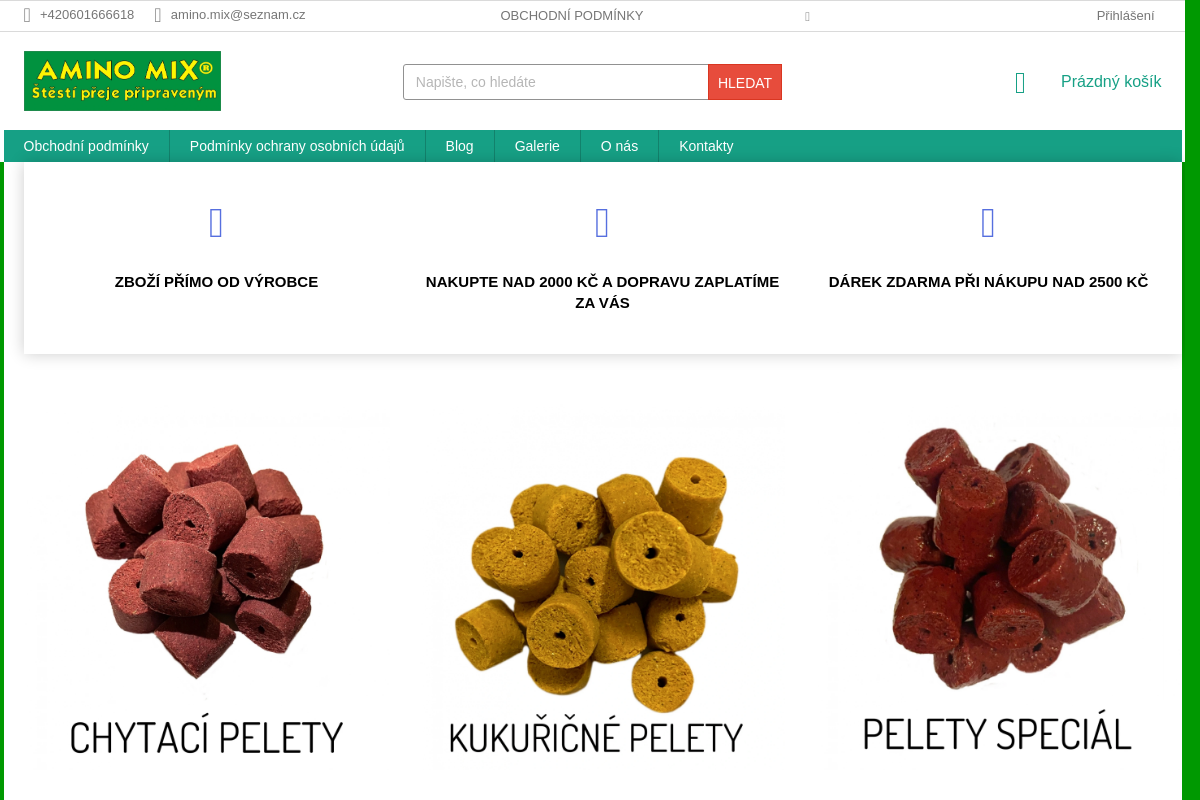Image resolution: width=1200 pixels, height=800 pixels.
Task: Open the Chytací pelety product image
Action: pyautogui.click(x=206, y=590)
